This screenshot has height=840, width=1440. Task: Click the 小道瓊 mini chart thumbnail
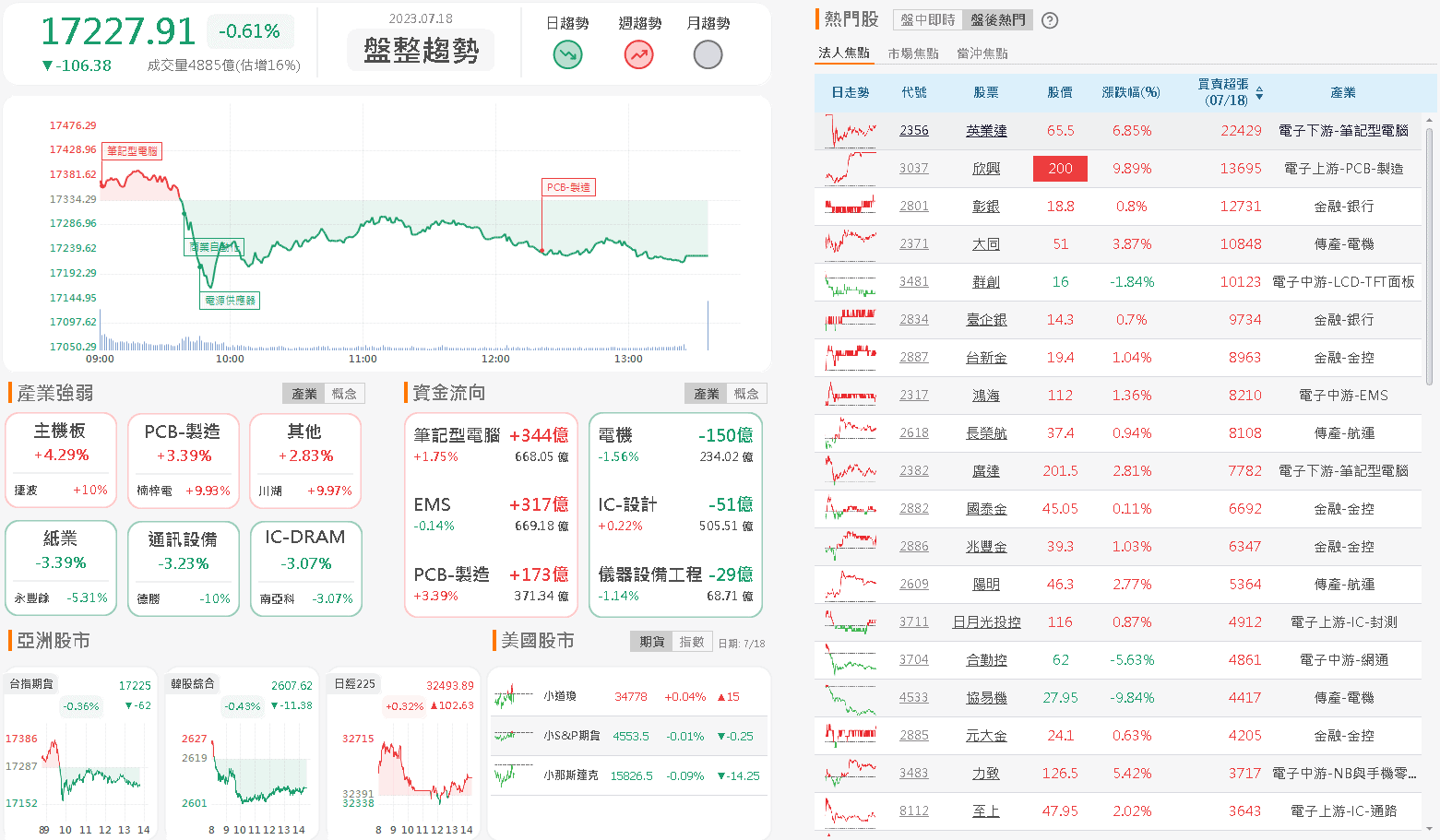tap(514, 696)
